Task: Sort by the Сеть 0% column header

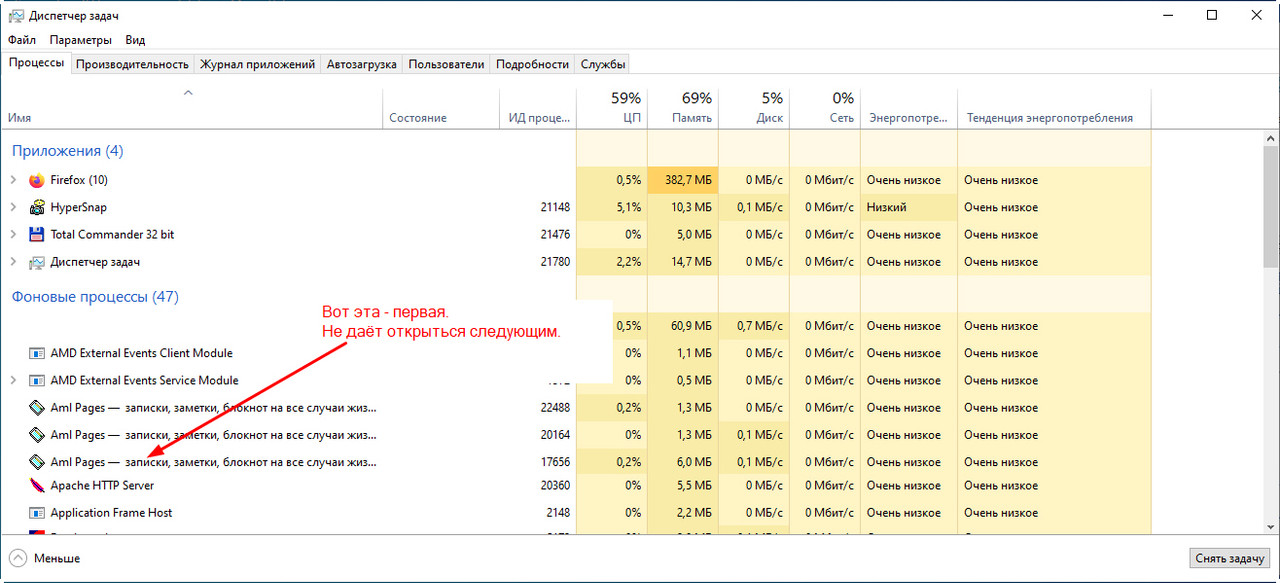Action: pyautogui.click(x=825, y=108)
